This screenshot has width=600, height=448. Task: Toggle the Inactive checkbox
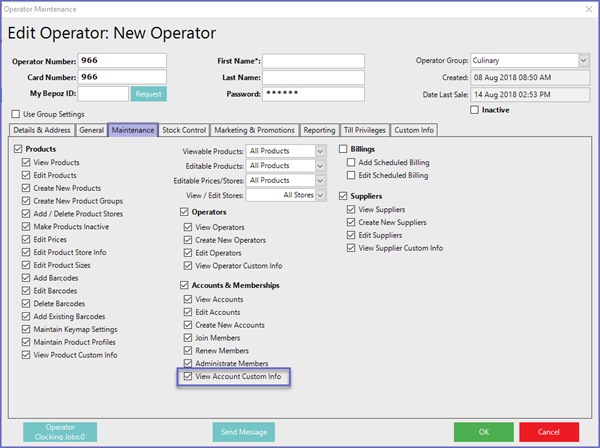475,110
